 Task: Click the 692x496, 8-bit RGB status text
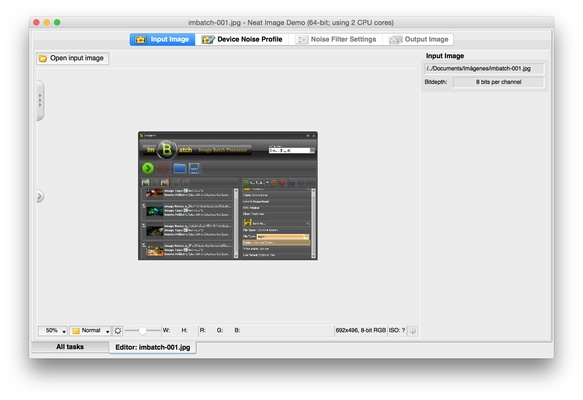click(x=360, y=330)
